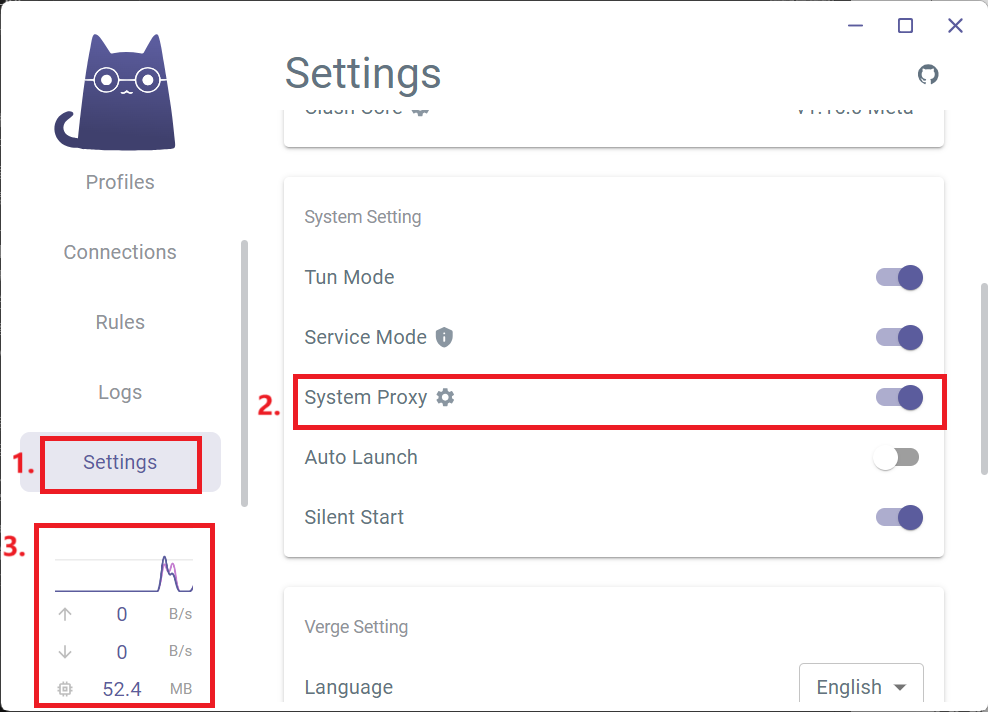Open the Clash Core gear icon
The width and height of the screenshot is (988, 712).
coord(420,111)
